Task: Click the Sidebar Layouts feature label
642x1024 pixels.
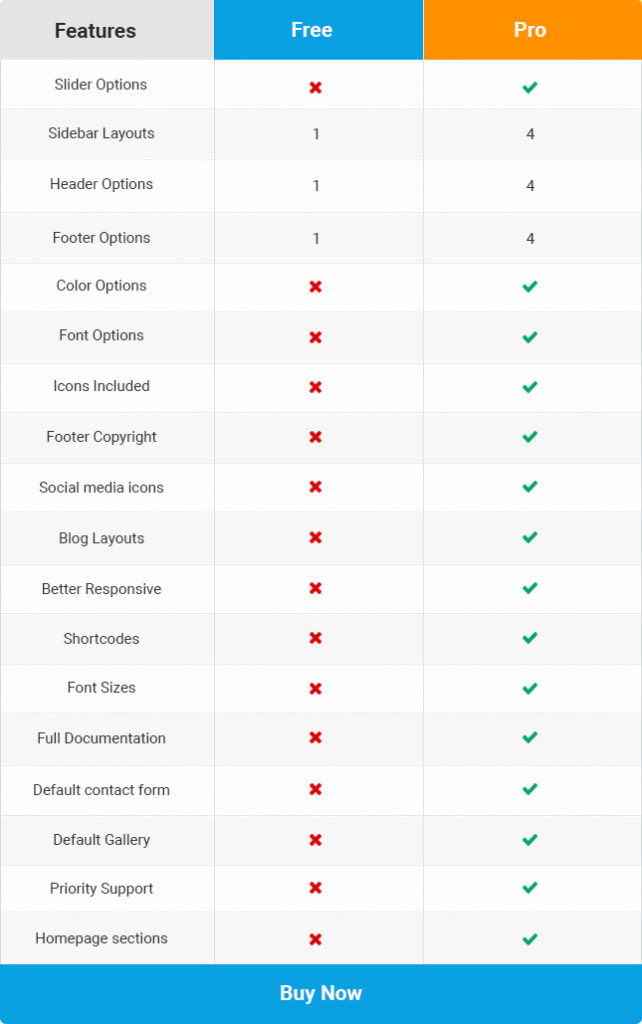Action: (101, 133)
